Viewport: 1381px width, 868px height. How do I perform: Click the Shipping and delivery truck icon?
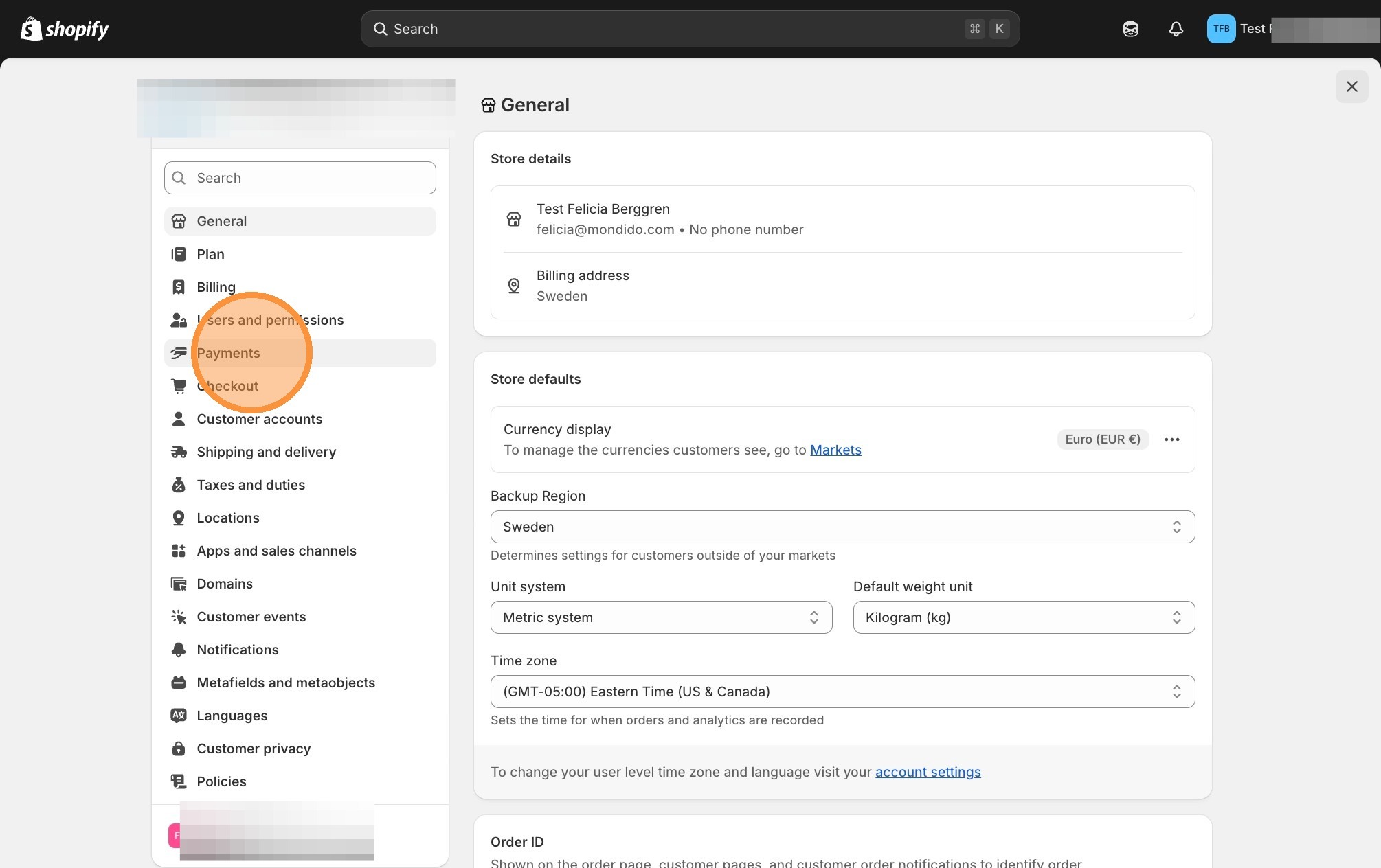pyautogui.click(x=179, y=452)
